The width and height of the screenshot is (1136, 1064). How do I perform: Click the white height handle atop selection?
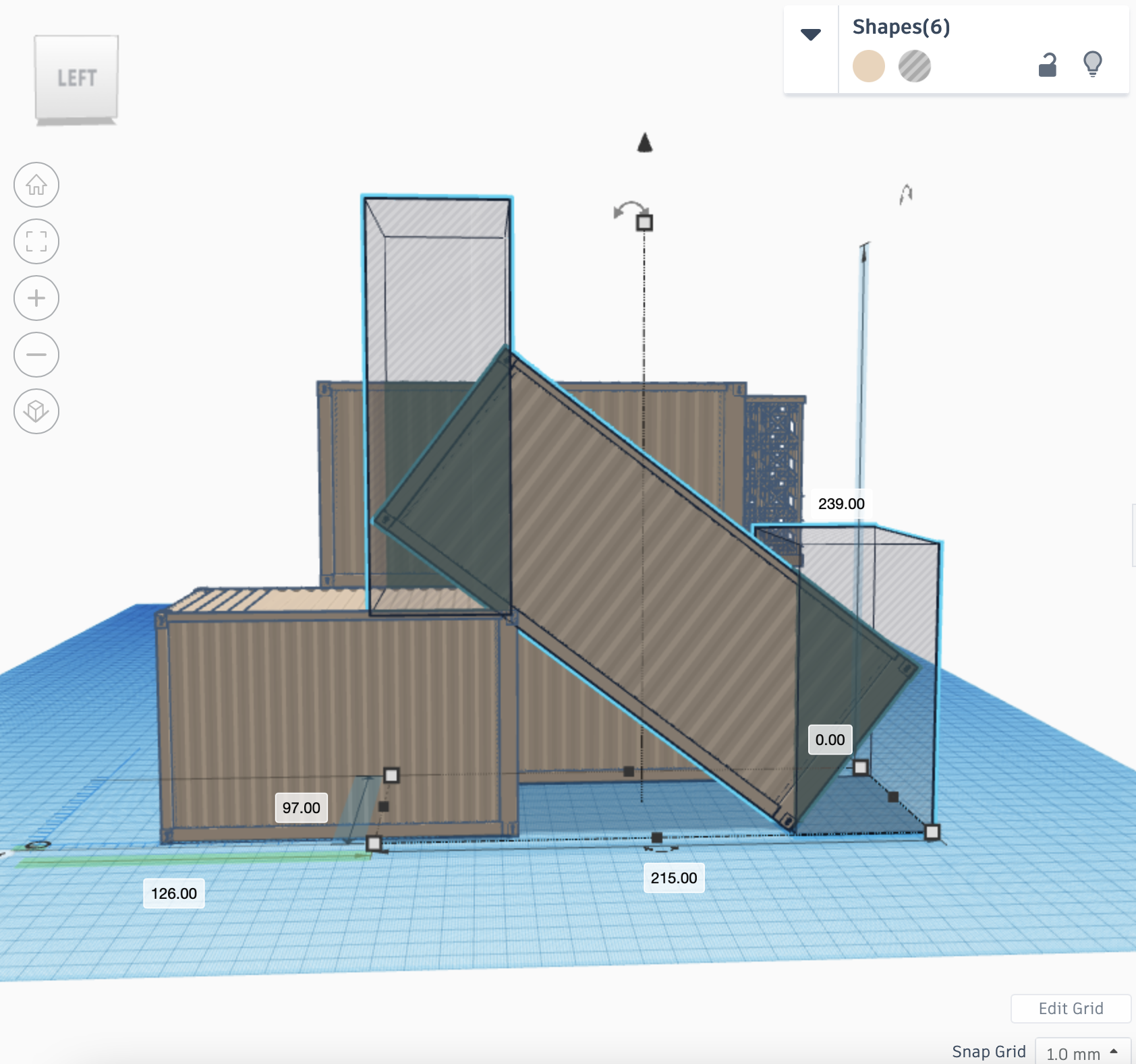tap(644, 223)
